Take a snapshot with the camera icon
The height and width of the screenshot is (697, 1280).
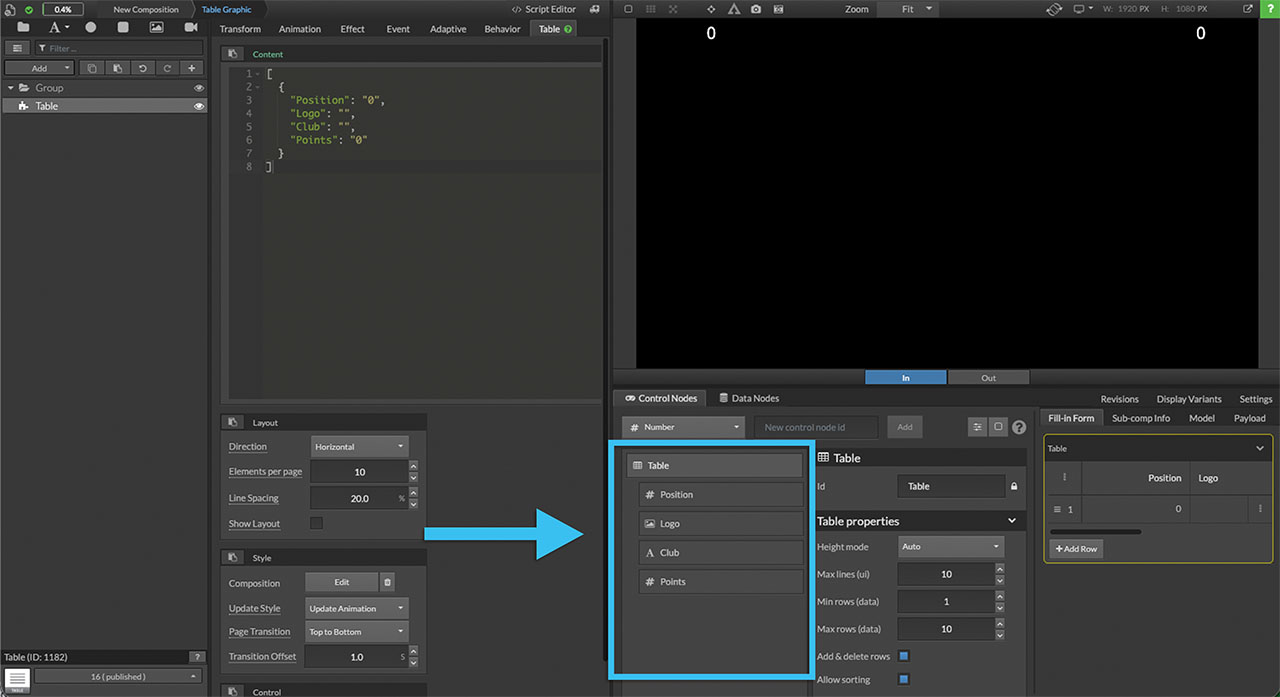pos(755,9)
